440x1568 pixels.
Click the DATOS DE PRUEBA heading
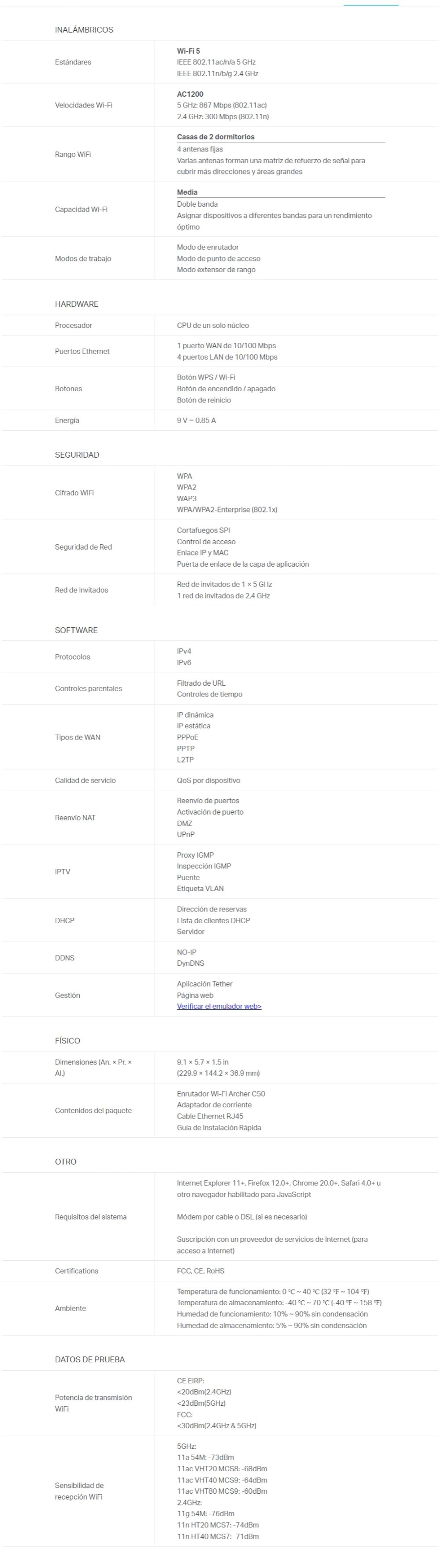point(89,1359)
